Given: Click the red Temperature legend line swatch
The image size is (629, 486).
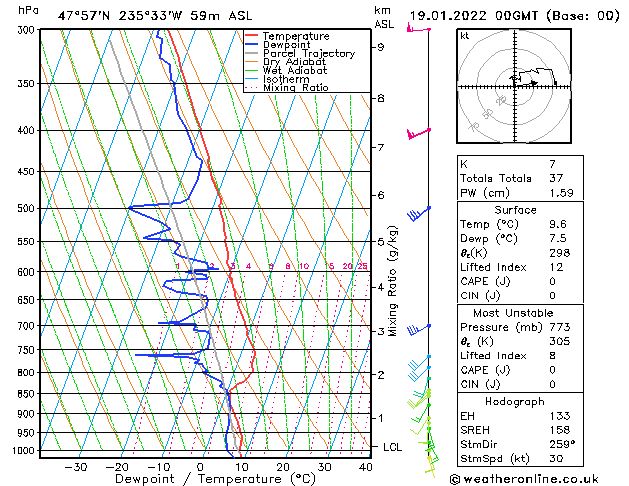Looking at the screenshot, I should pos(252,35).
